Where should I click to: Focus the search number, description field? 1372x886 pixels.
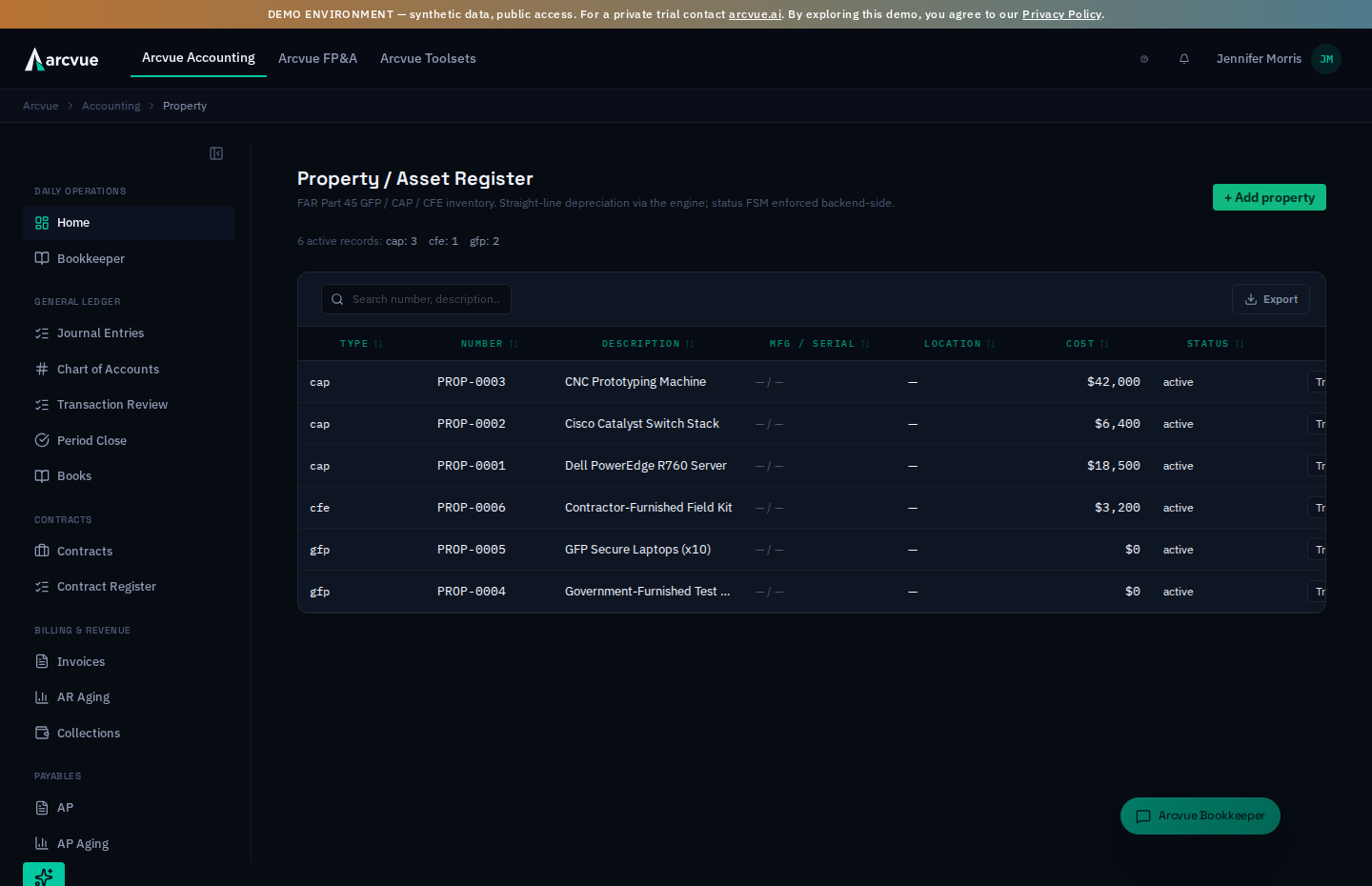click(x=416, y=299)
